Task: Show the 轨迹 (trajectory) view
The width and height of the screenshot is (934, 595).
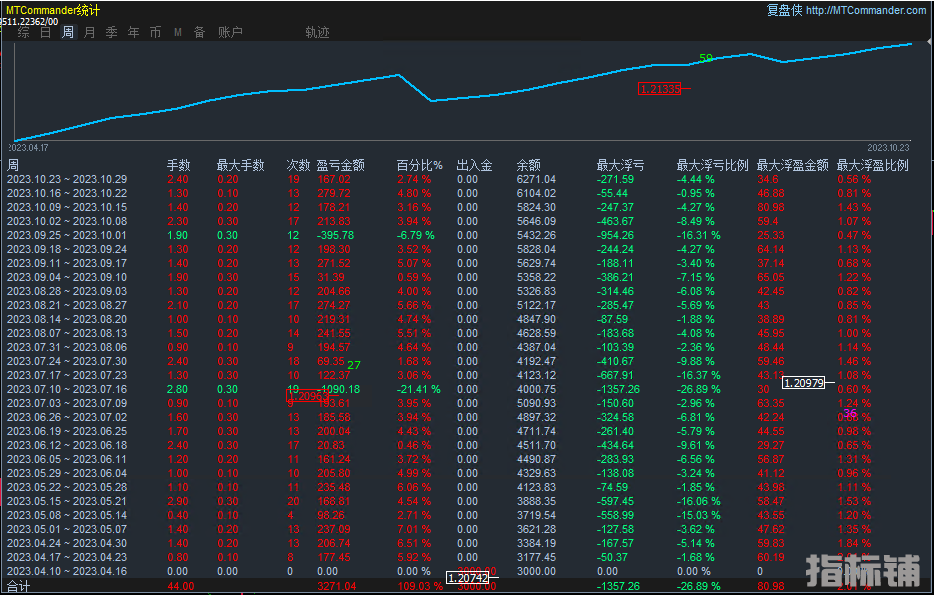Action: coord(317,32)
